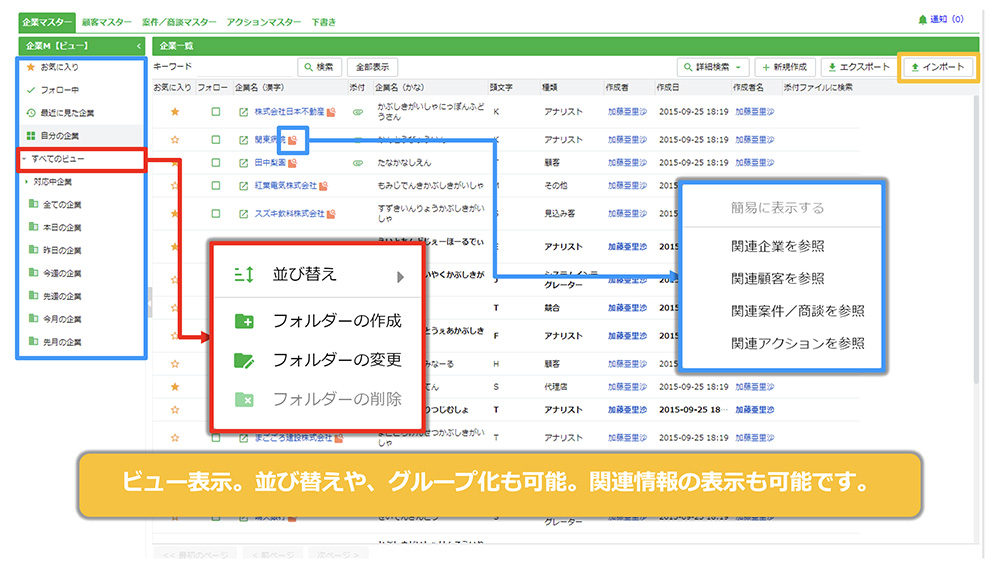This screenshot has height=565, width=1000.
Task: Click the related-info icon next to 関東病院
Action: [x=292, y=140]
